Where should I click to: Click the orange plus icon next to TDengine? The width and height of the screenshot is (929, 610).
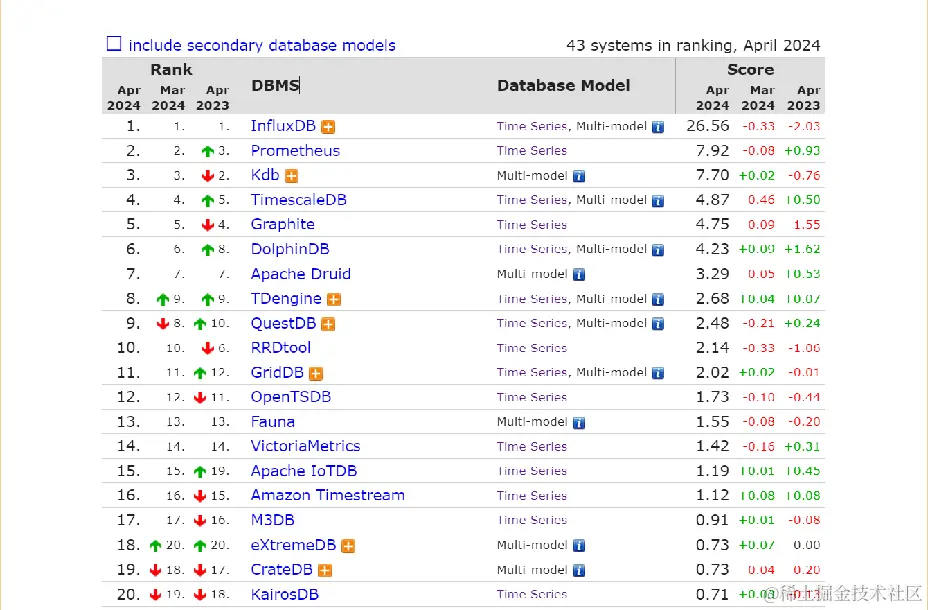334,300
